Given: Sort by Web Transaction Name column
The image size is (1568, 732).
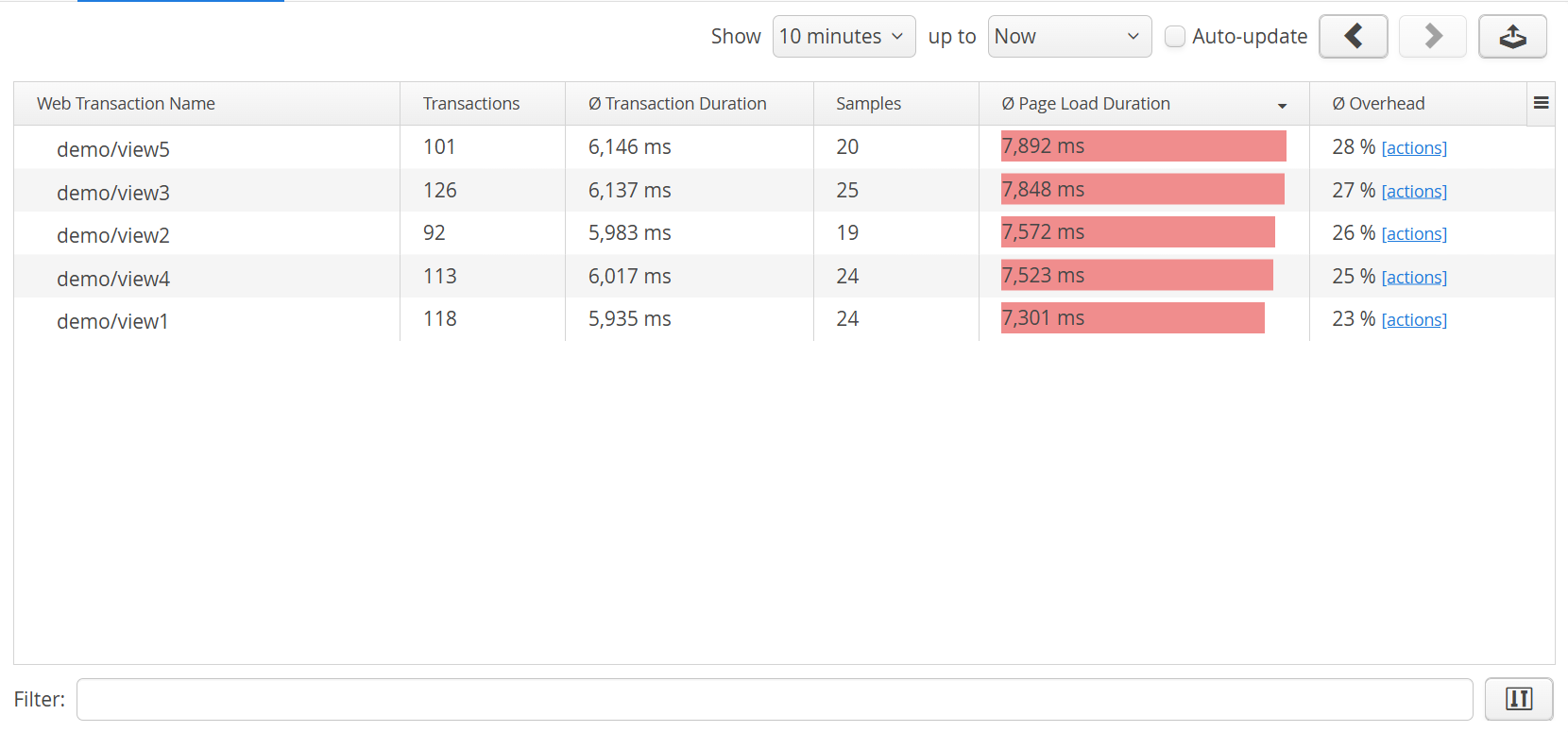Looking at the screenshot, I should (x=126, y=104).
